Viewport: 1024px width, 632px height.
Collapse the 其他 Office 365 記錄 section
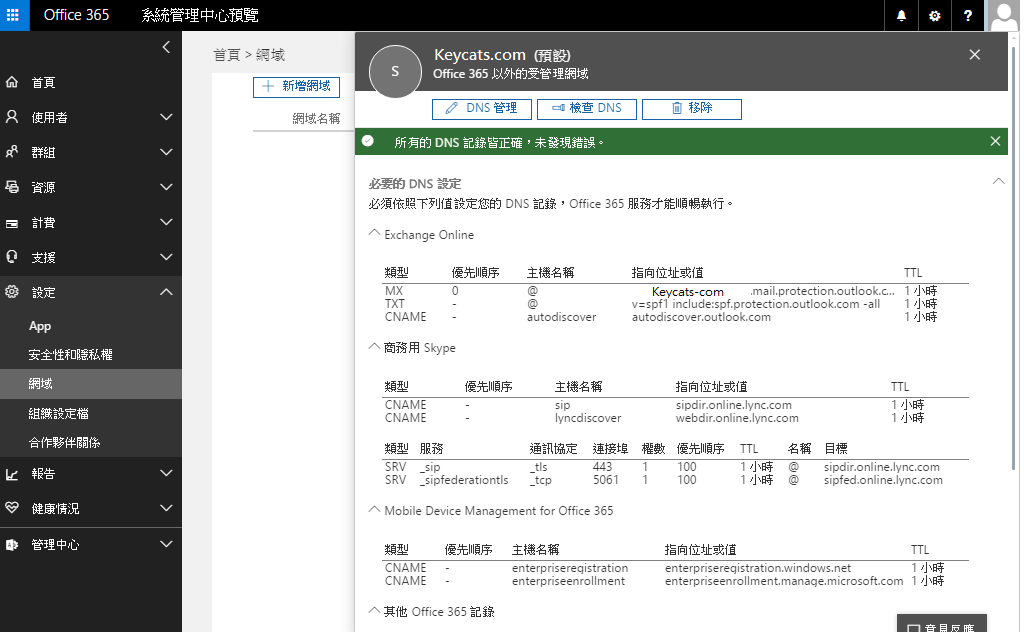click(x=374, y=610)
